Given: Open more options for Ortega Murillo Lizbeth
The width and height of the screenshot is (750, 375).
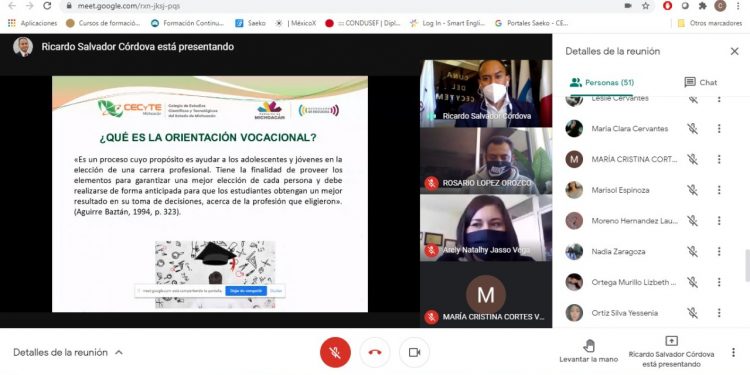Looking at the screenshot, I should 718,282.
